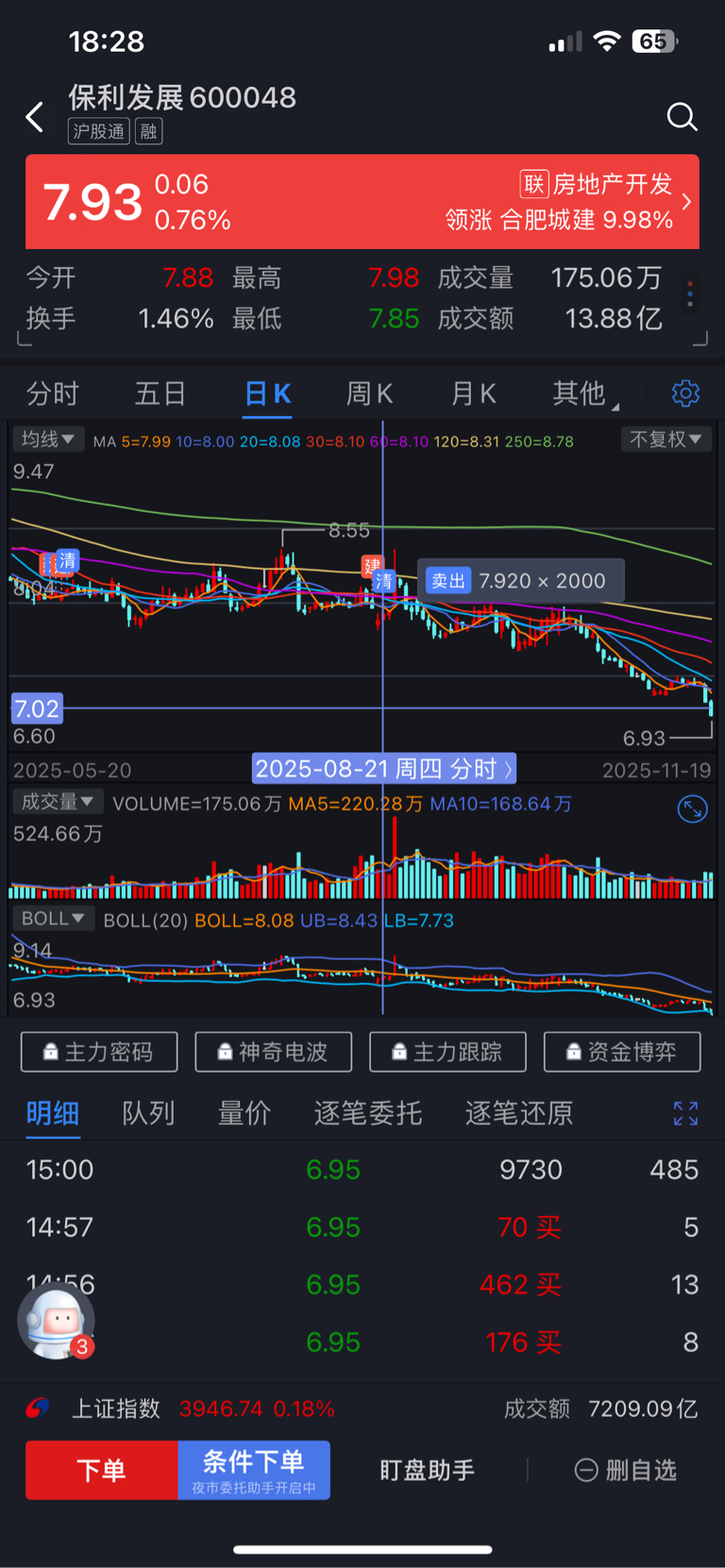
Task: Switch to 分时 chart tab
Action: click(x=53, y=393)
